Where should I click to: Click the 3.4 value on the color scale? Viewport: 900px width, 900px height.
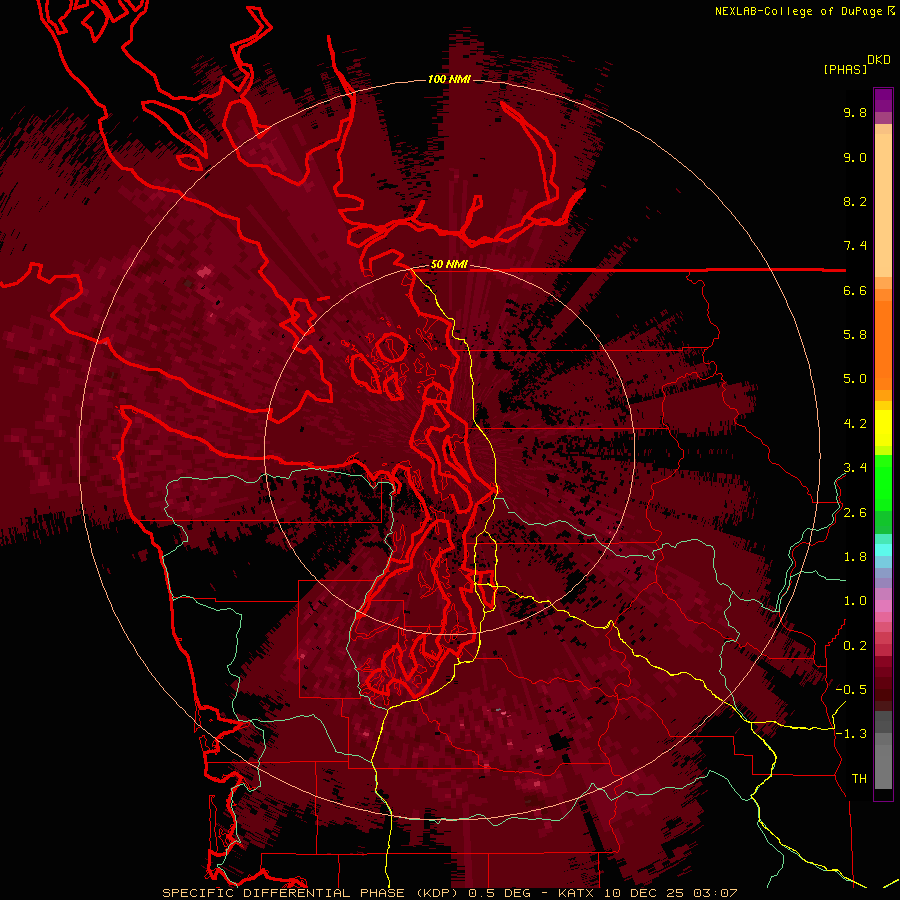pos(855,468)
